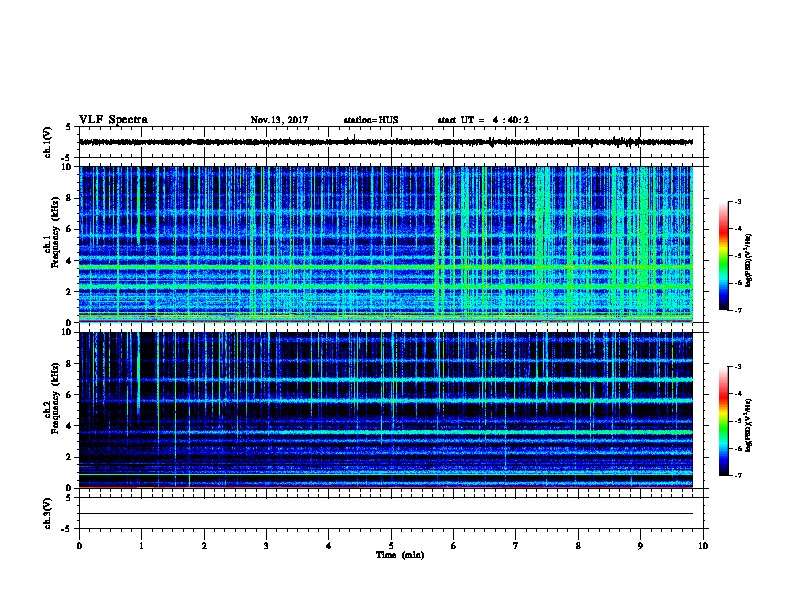The height and width of the screenshot is (612, 792).
Task: Click the ch.1 "Frequency (kHz)" axis label
Action: pos(55,232)
